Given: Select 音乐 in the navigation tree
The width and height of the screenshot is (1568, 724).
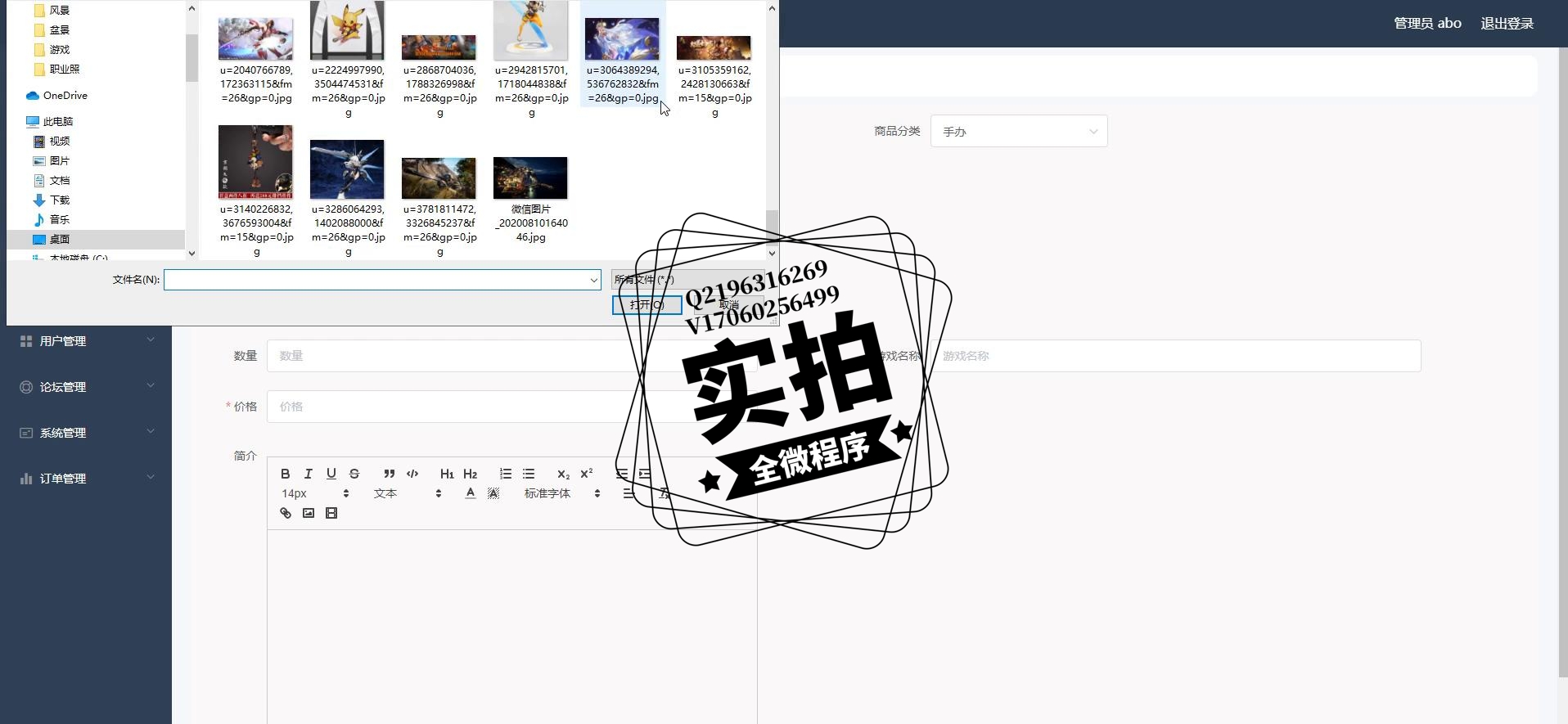Looking at the screenshot, I should click(x=52, y=219).
